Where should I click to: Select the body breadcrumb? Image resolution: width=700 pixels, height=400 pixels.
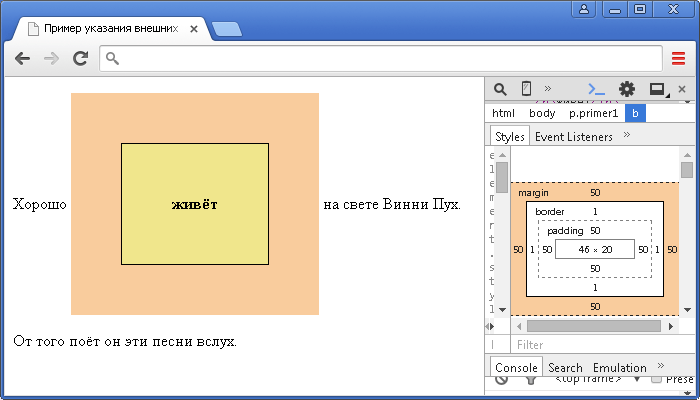(542, 113)
